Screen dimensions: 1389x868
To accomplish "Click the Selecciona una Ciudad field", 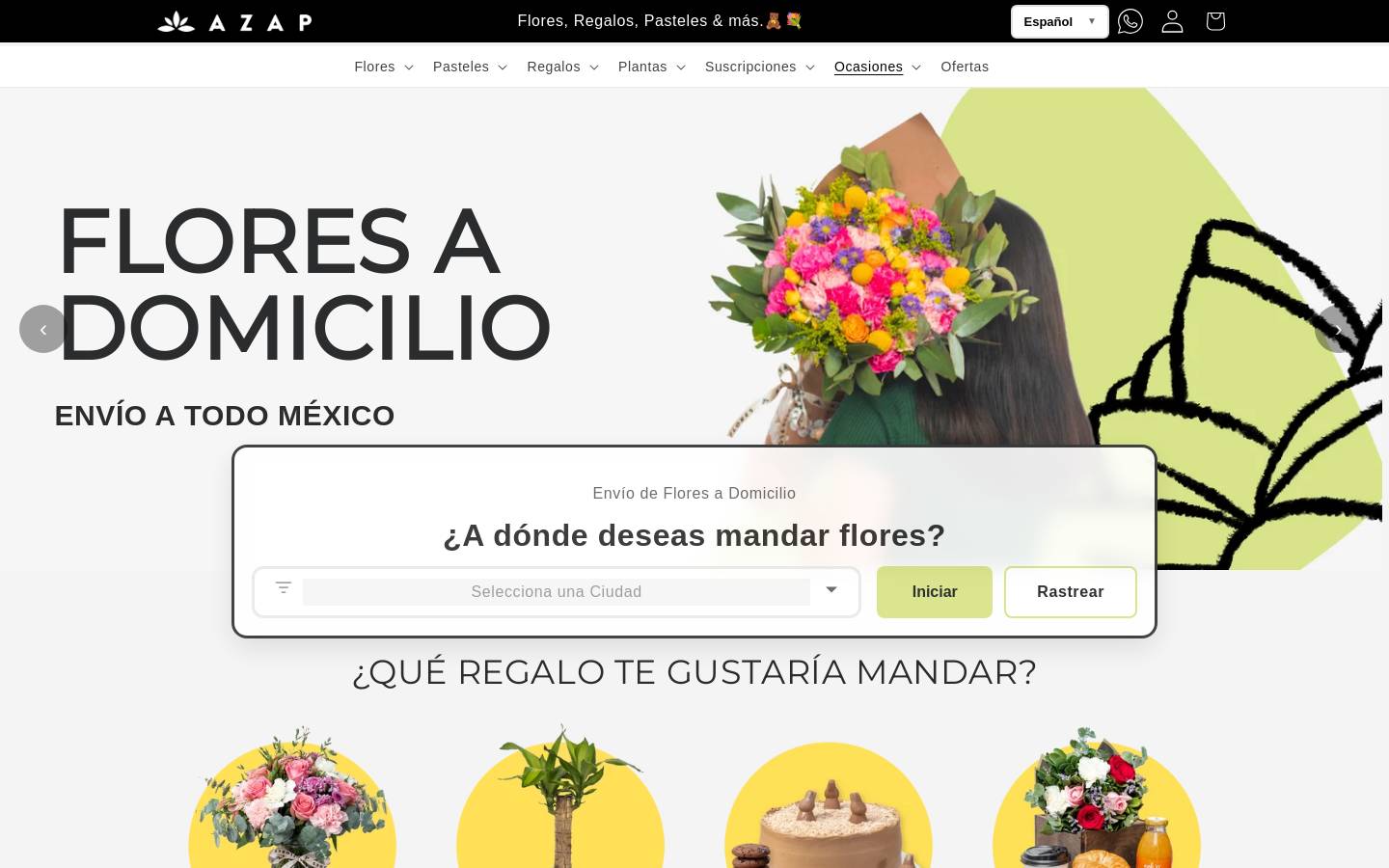I will (x=557, y=592).
